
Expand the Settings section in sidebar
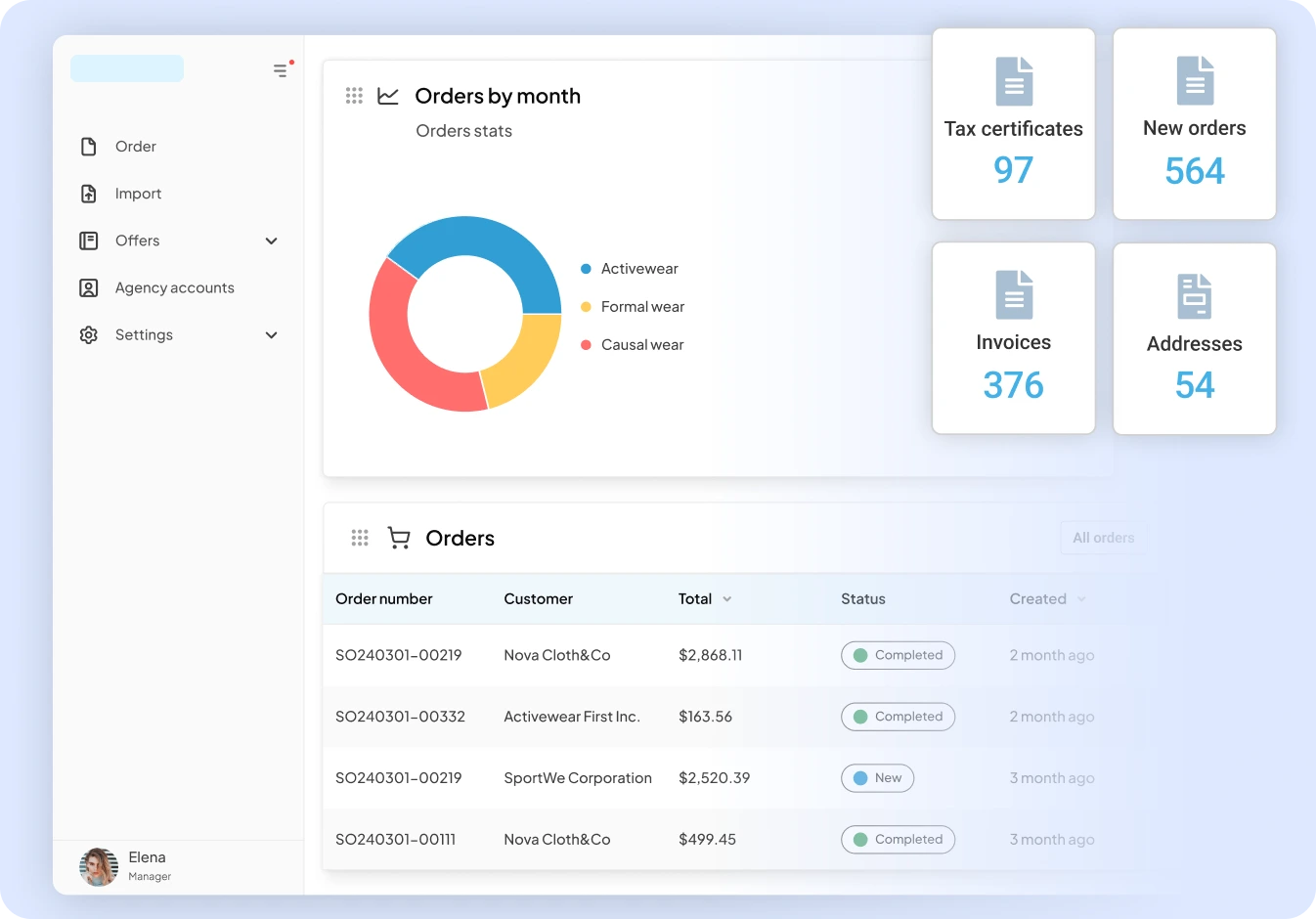(x=271, y=334)
